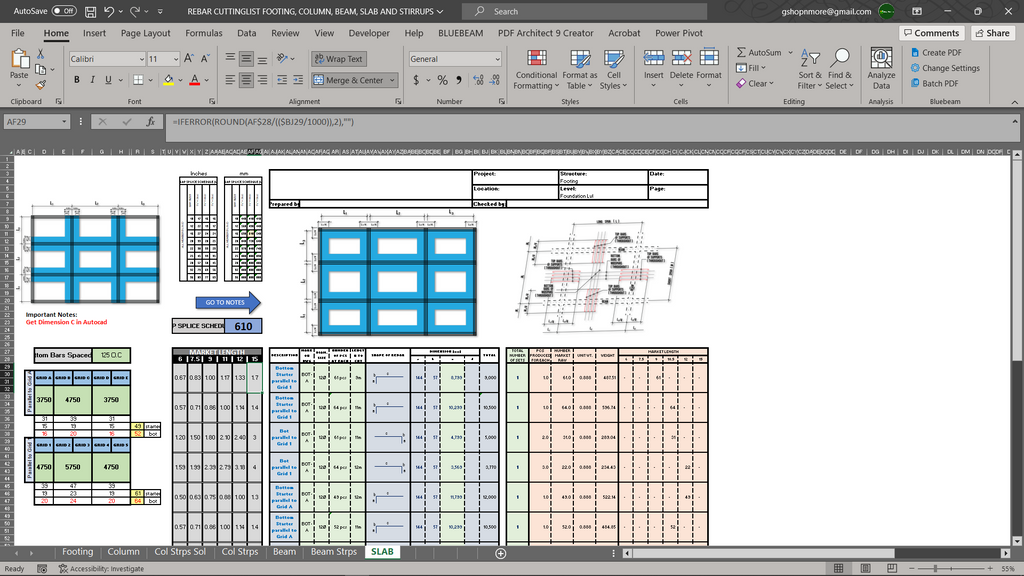Click the Redo arrow icon
1024x576 pixels.
[135, 11]
